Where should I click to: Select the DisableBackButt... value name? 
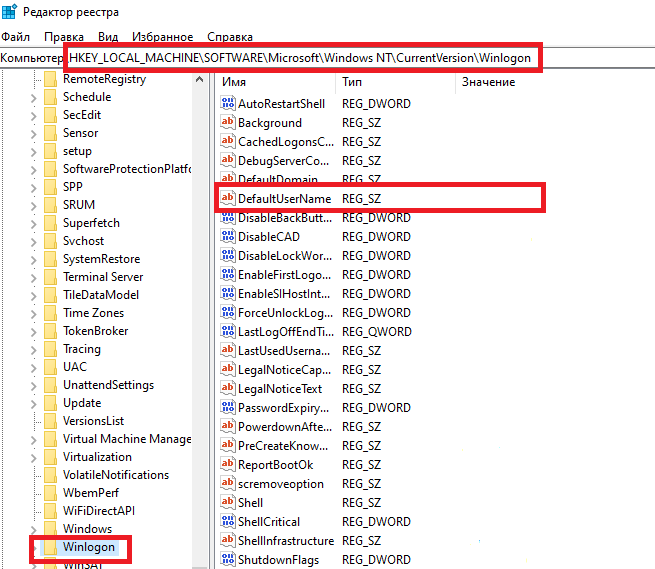pyautogui.click(x=285, y=218)
